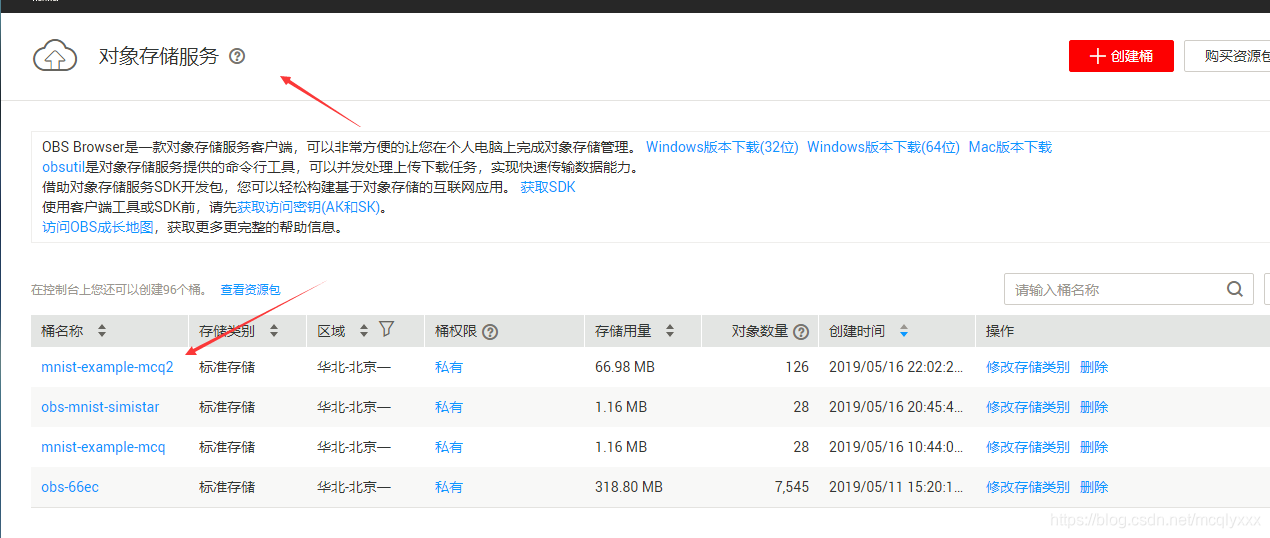This screenshot has height=538, width=1270.
Task: Sort by 存储用量 column arrows
Action: point(669,331)
